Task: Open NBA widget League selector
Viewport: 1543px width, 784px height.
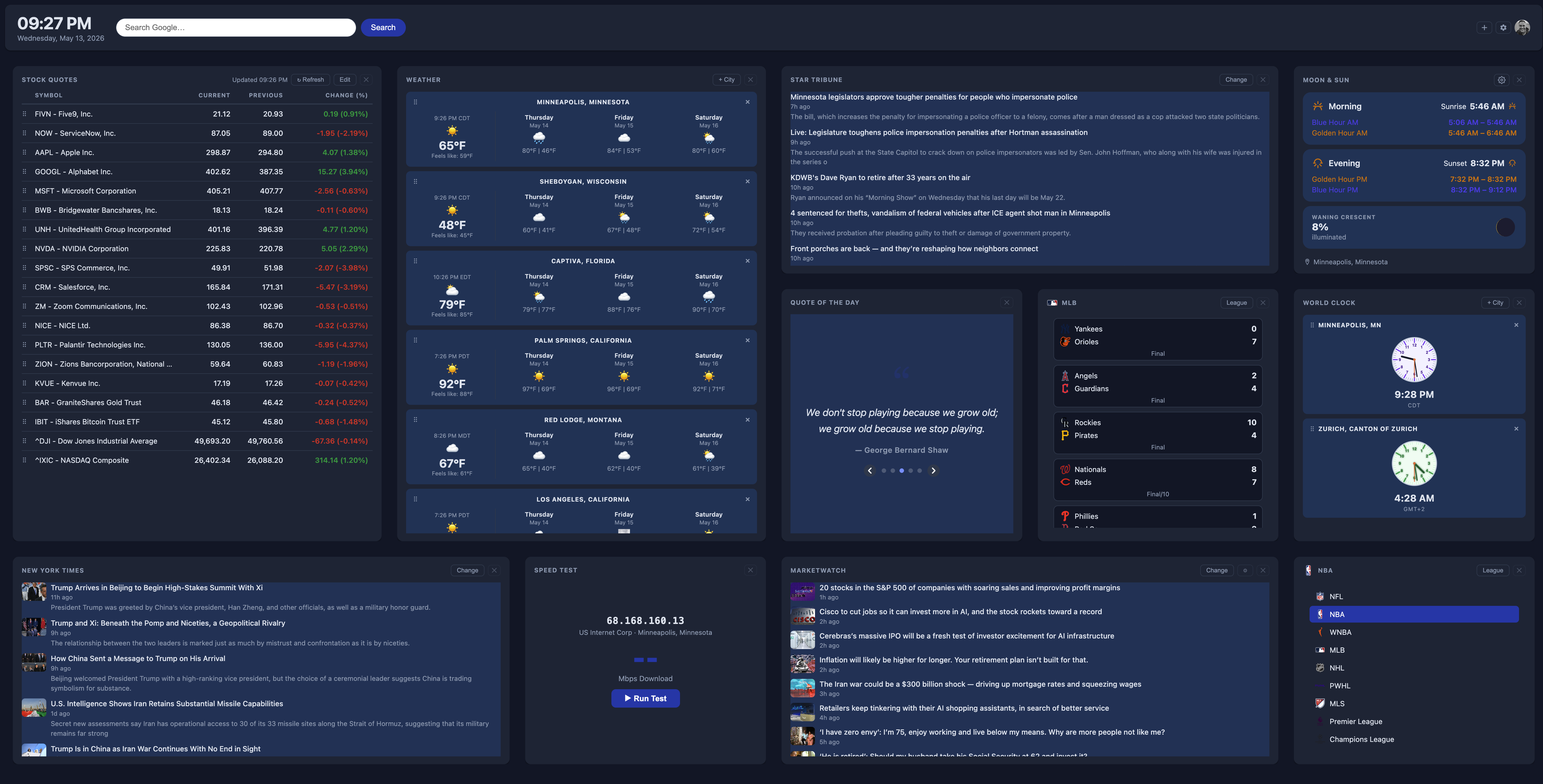Action: (1493, 570)
